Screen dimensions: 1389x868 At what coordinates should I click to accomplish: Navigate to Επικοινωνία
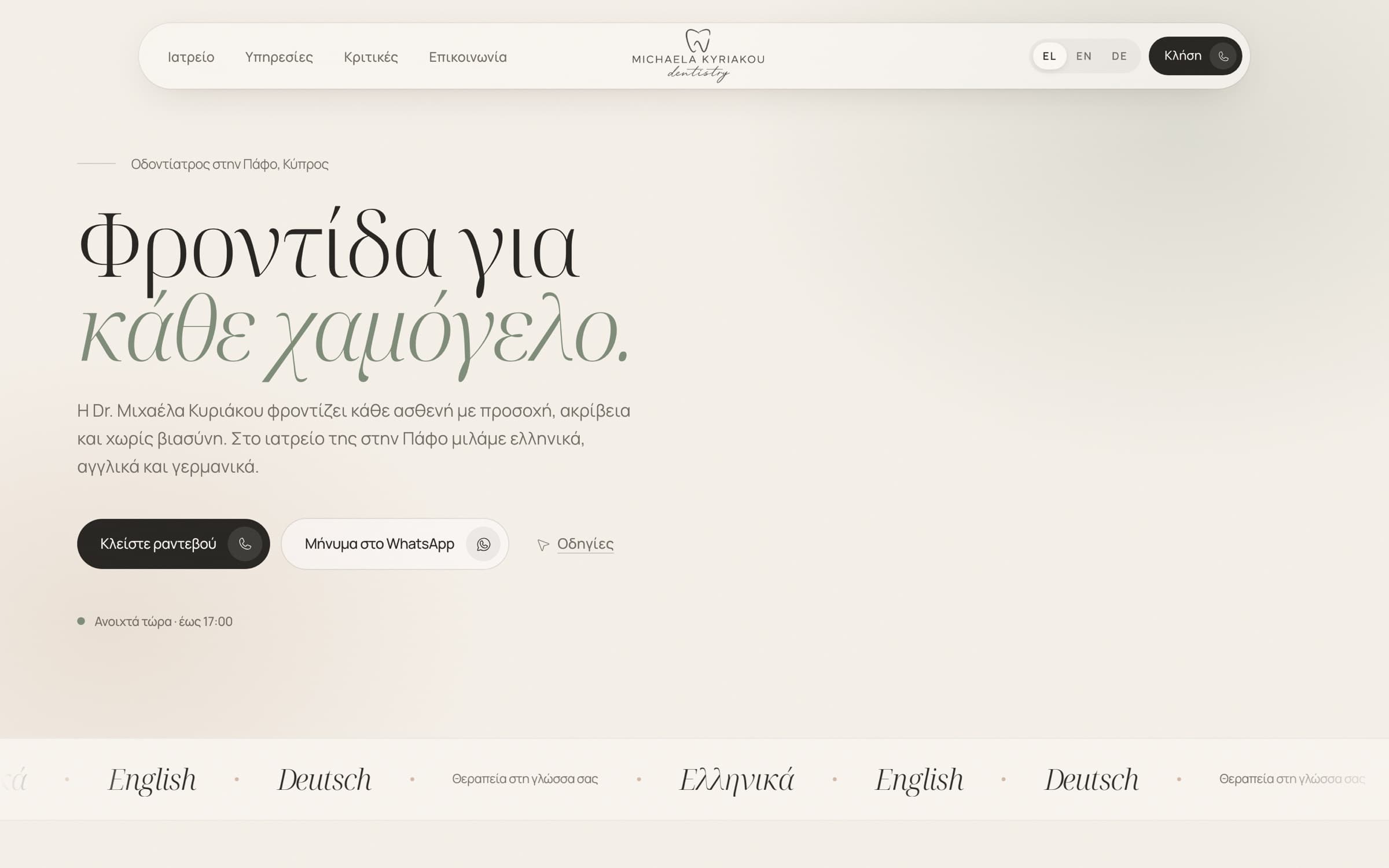pyautogui.click(x=468, y=57)
